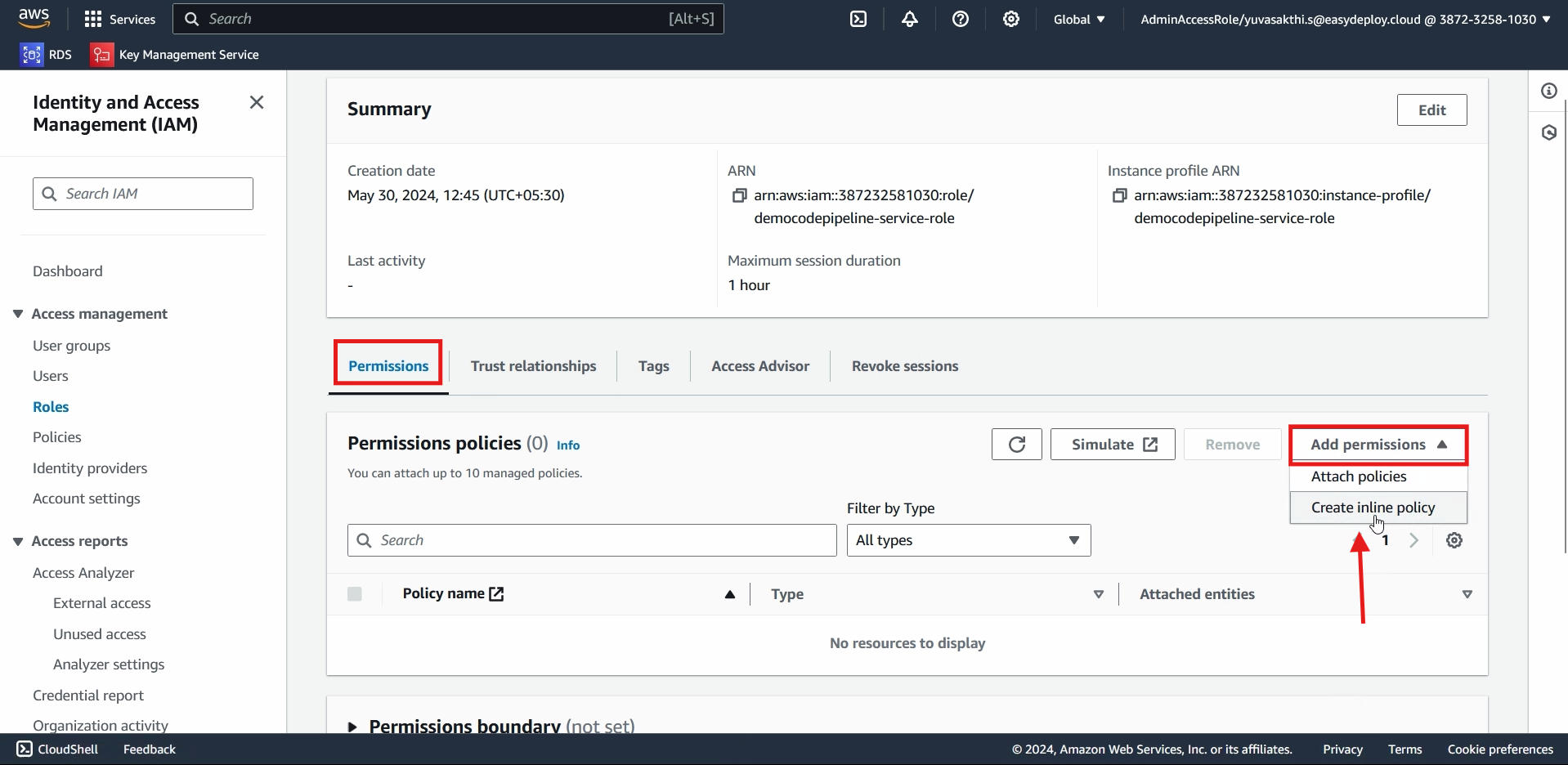Open CloudShell in the footer
Screen dimensions: 1568x765
(57, 749)
